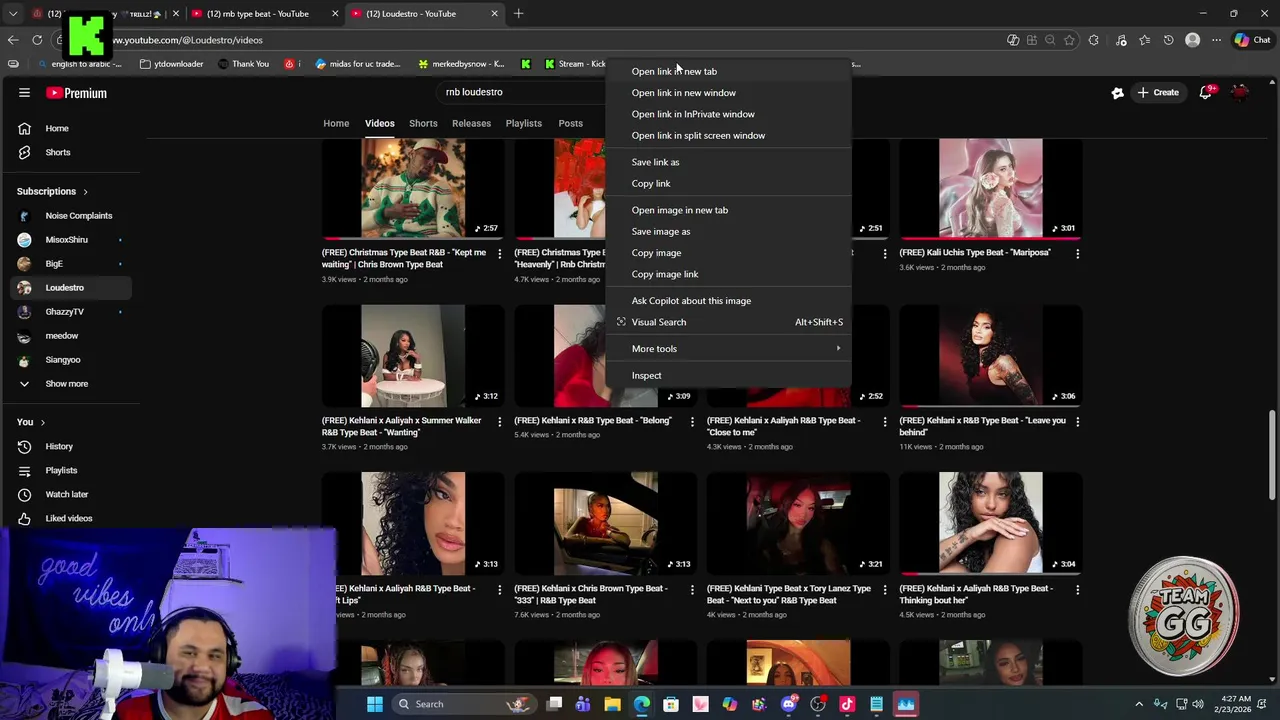
Task: Open Watch later in the sidebar
Action: pyautogui.click(x=70, y=494)
